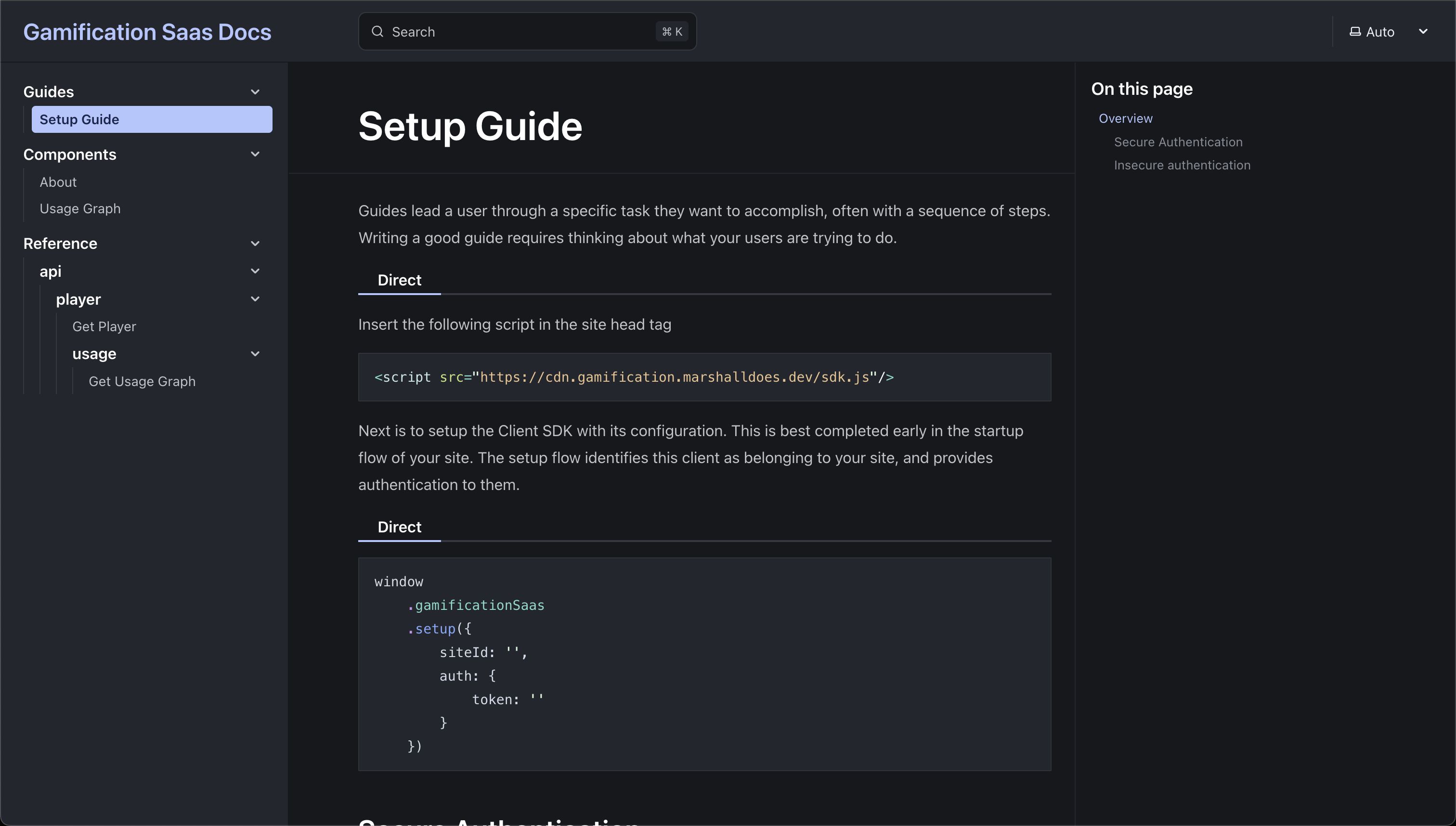Collapse the usage group chevron
This screenshot has height=826, width=1456.
[255, 354]
